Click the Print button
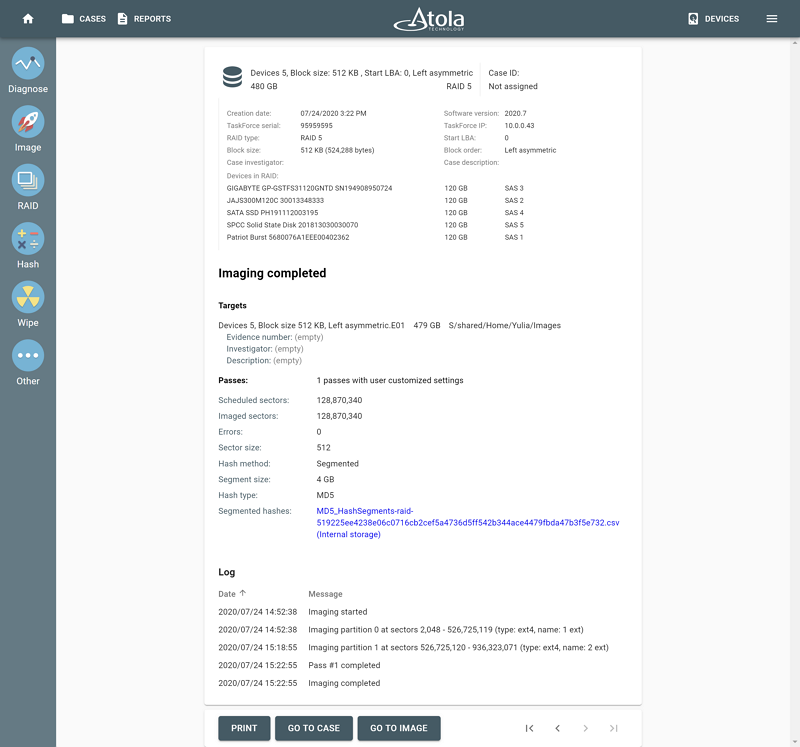The width and height of the screenshot is (800, 747). click(244, 728)
